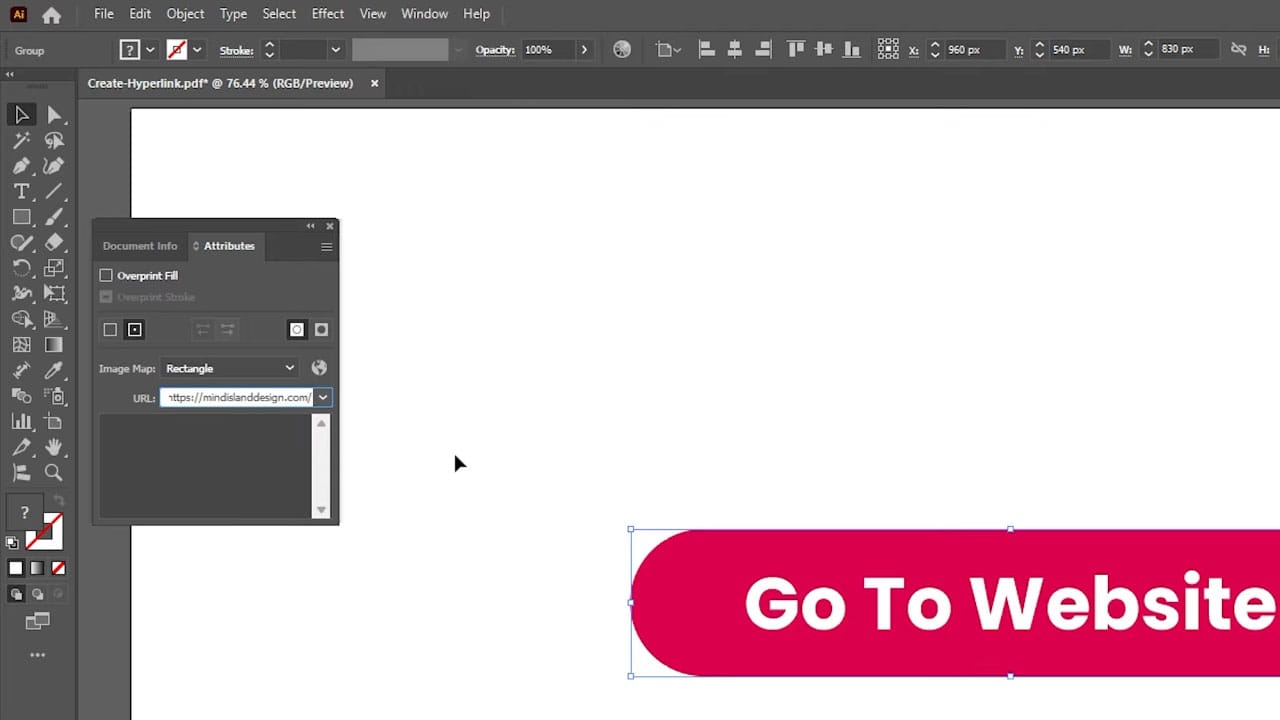Open the Object menu
Viewport: 1280px width, 720px height.
(x=185, y=13)
